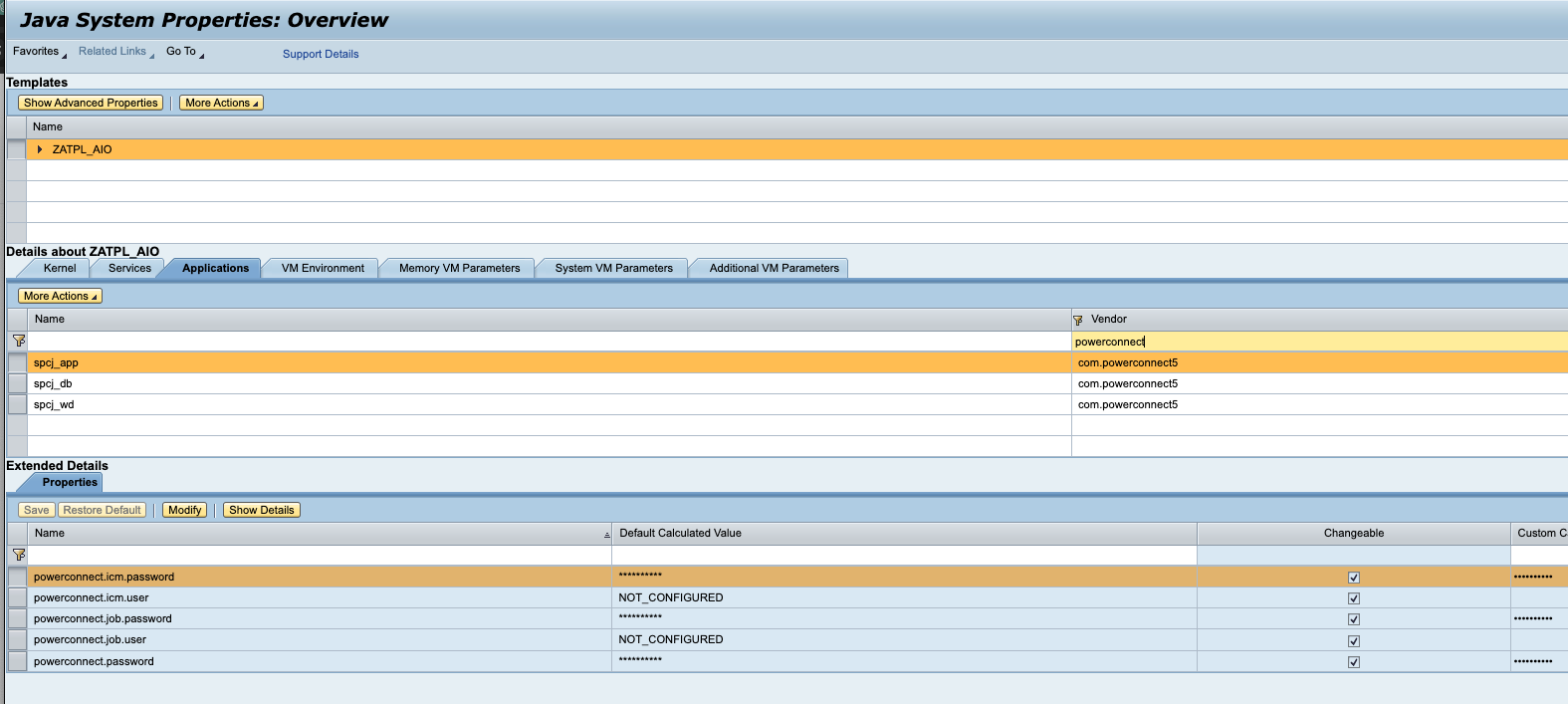This screenshot has height=704, width=1568.
Task: Select the row marker for spcj_wd
Action: pos(17,404)
